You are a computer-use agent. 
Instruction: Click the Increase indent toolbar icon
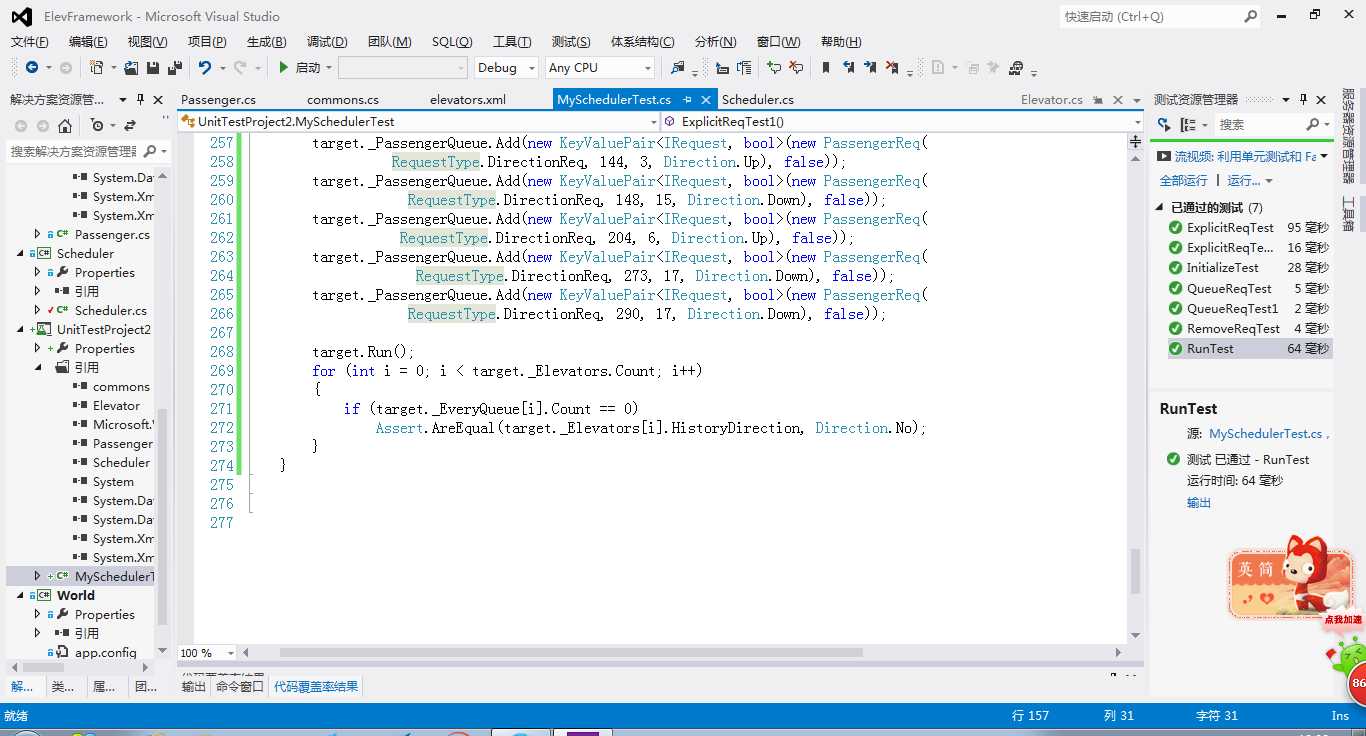[744, 68]
